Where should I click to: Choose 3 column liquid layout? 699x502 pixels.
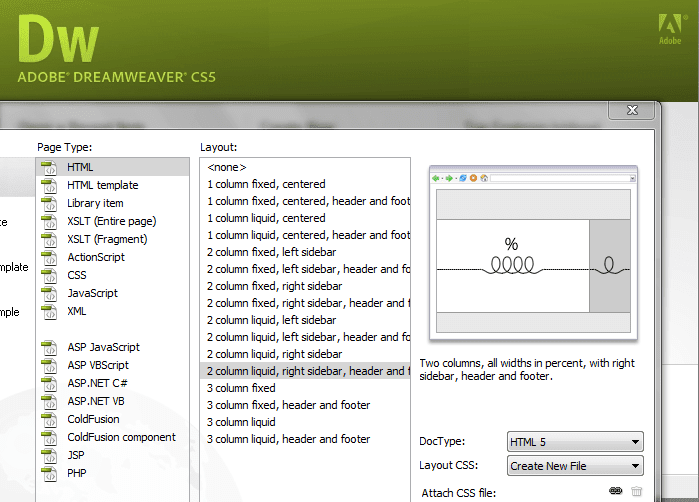(x=305, y=422)
